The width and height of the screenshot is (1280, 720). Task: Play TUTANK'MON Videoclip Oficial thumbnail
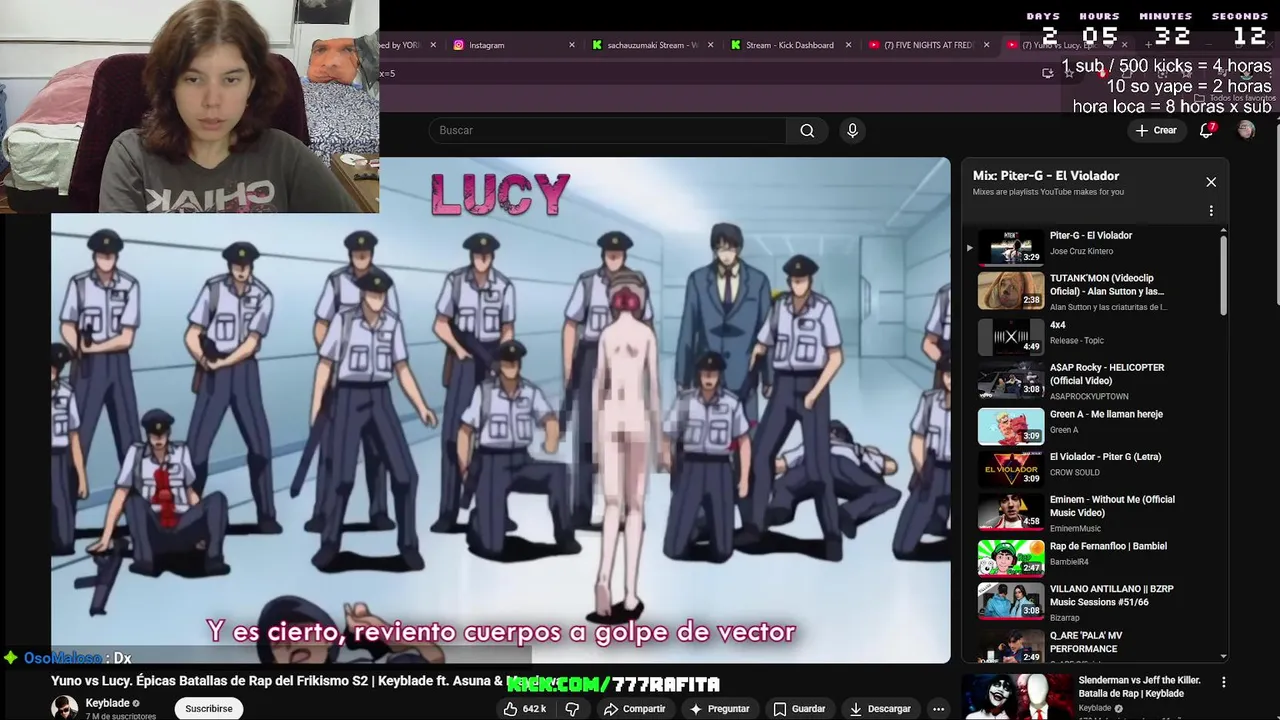[1011, 291]
